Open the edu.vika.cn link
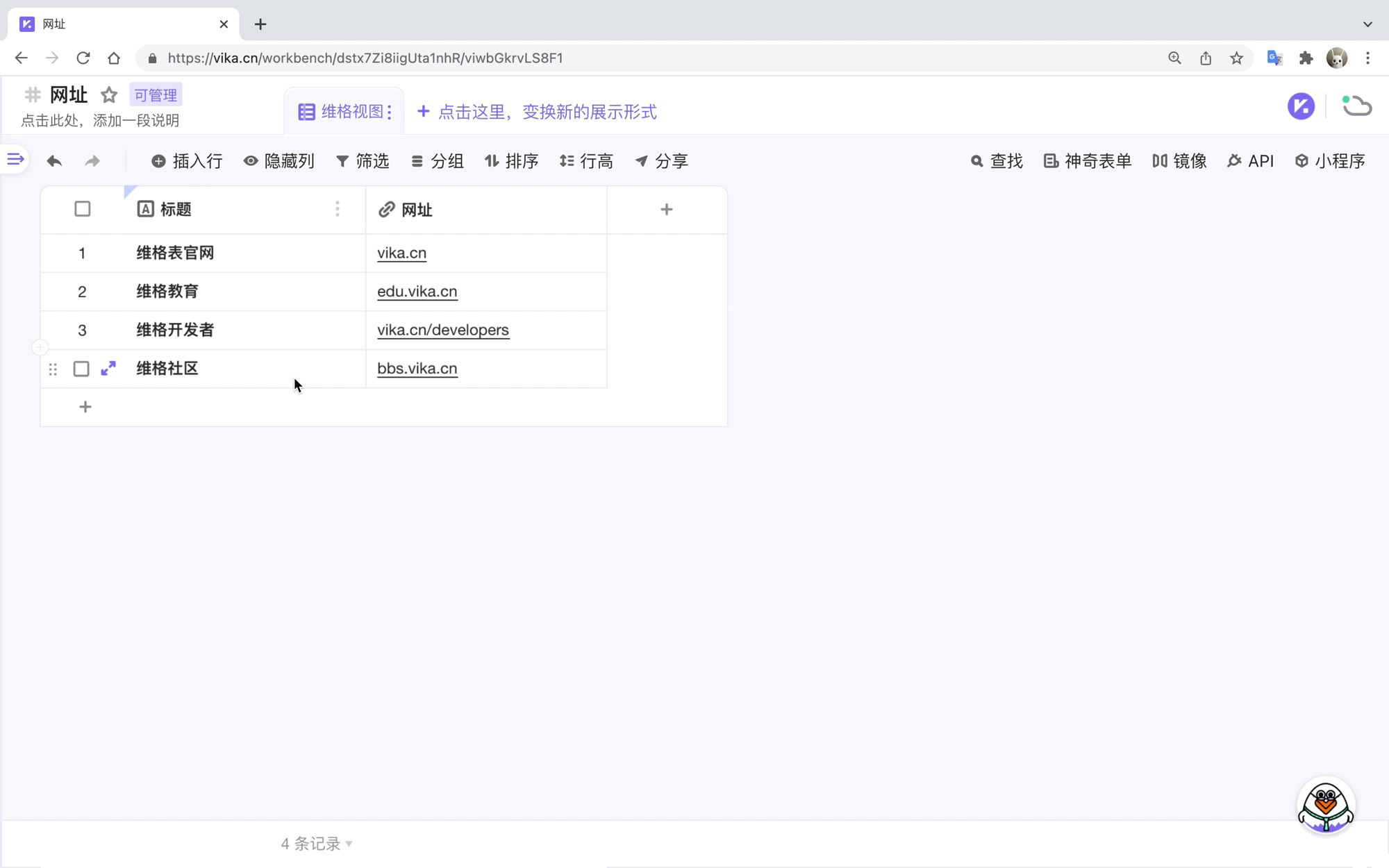Screen dimensions: 1389x868 point(417,291)
